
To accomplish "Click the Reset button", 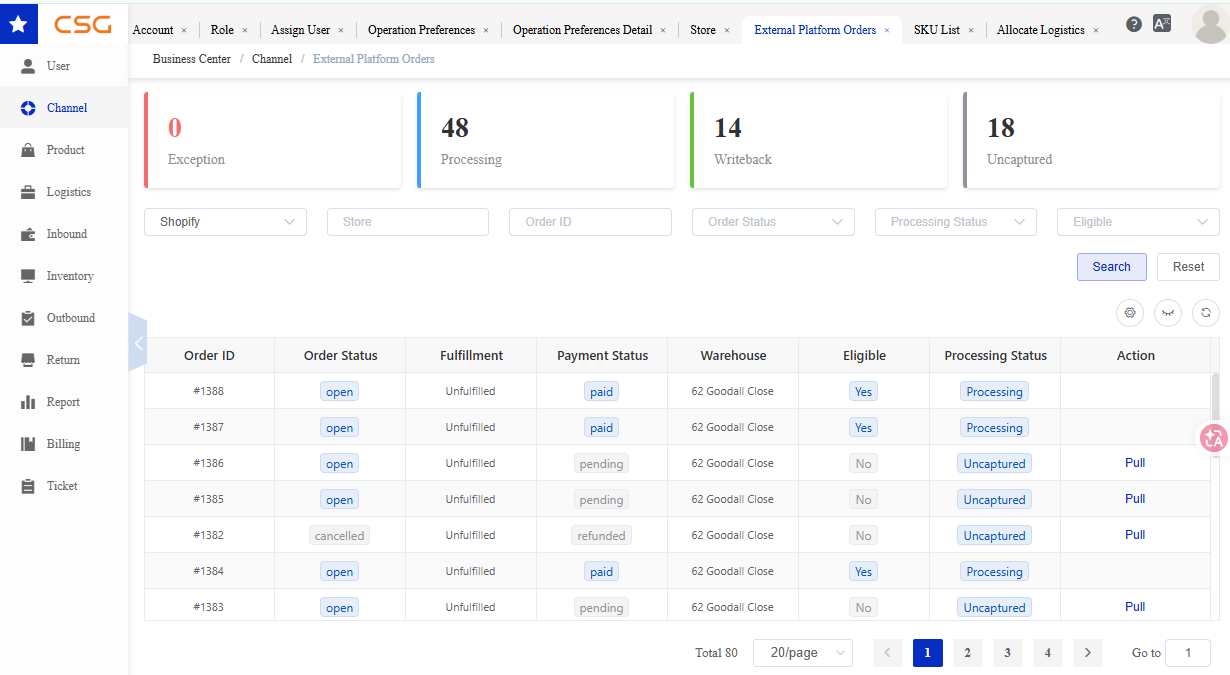I will point(1189,267).
